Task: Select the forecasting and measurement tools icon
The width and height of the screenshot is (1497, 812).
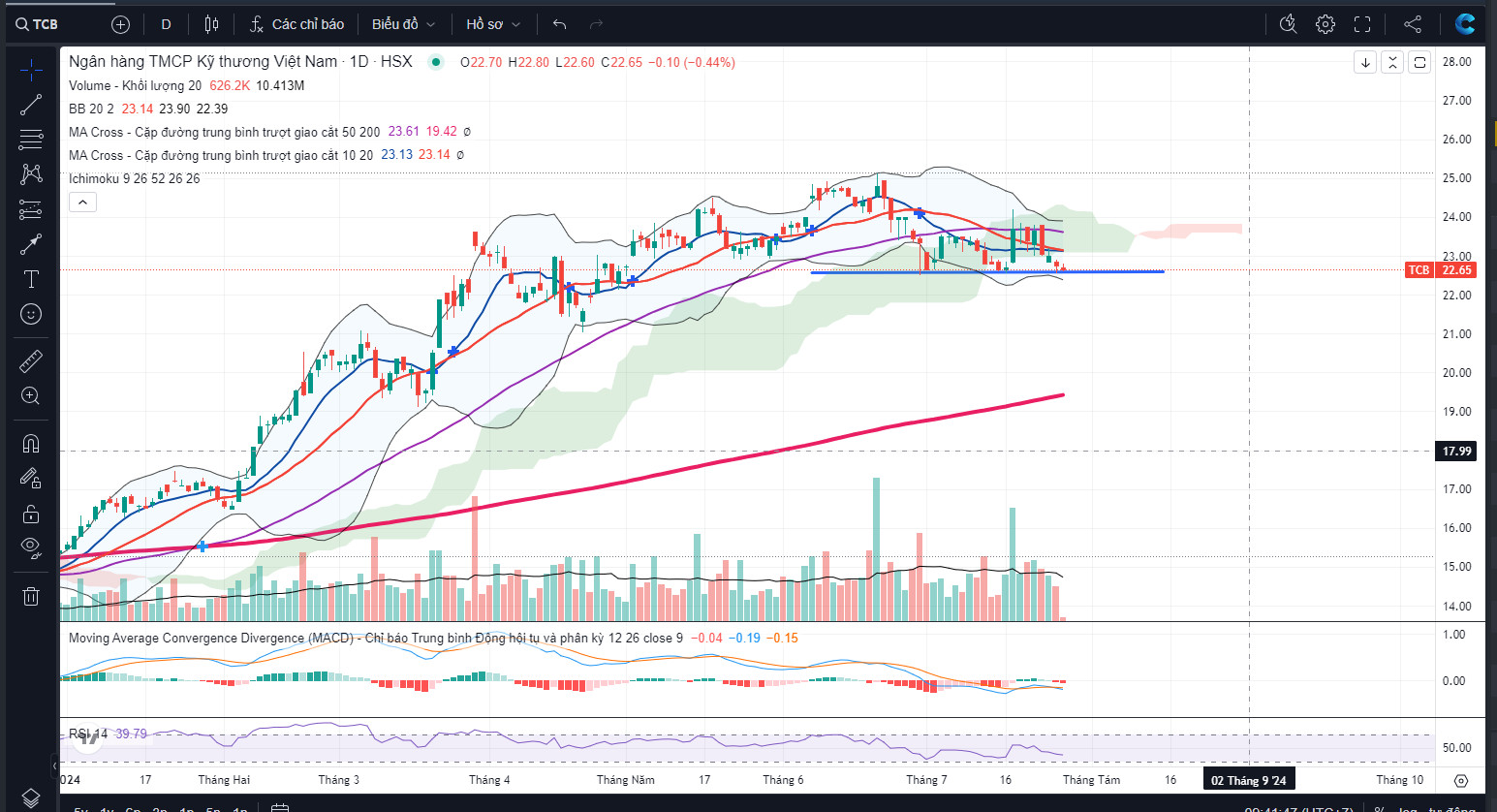Action: pos(31,209)
